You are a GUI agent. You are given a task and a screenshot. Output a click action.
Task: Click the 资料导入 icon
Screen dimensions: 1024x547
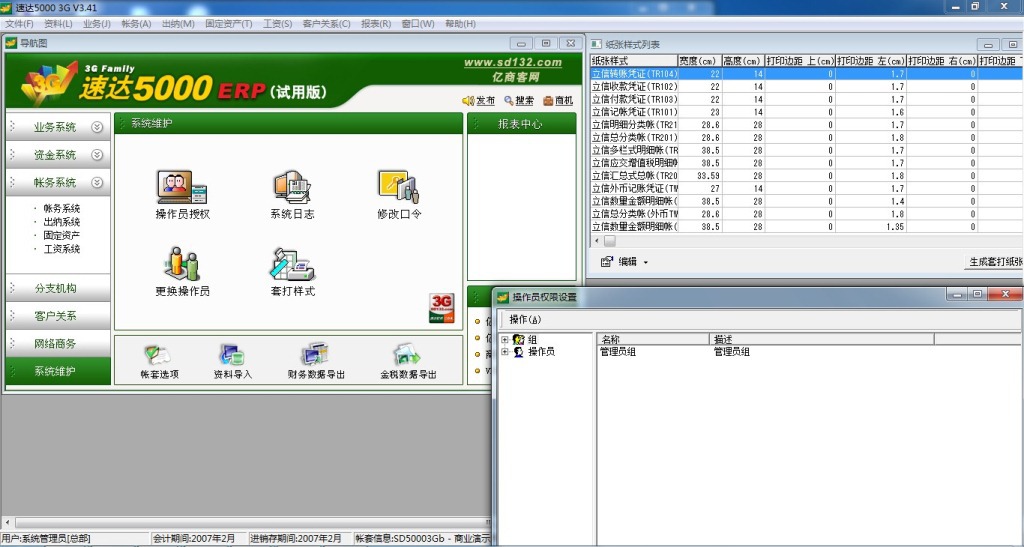pos(232,354)
